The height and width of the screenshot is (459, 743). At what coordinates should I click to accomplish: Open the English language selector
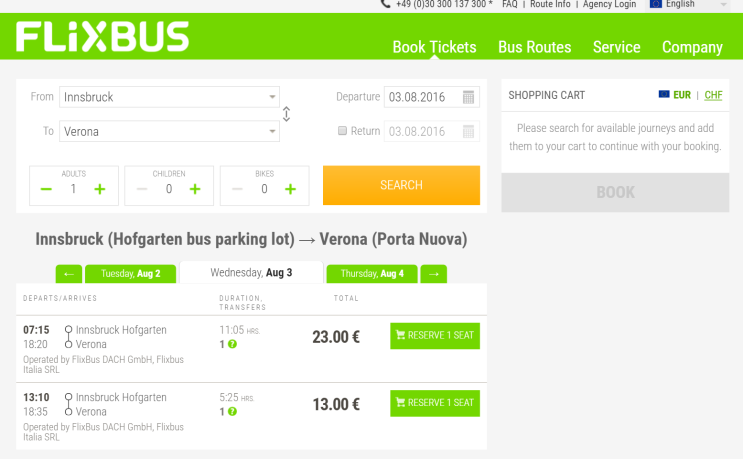689,5
